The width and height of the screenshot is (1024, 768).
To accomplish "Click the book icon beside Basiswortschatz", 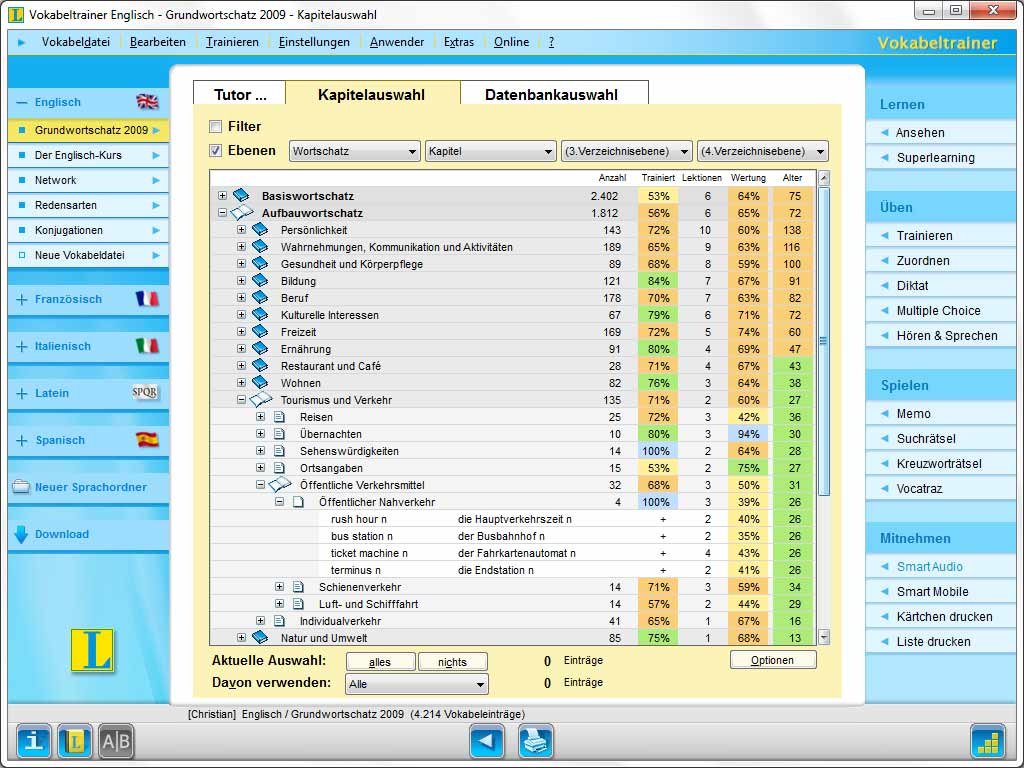I will [242, 195].
